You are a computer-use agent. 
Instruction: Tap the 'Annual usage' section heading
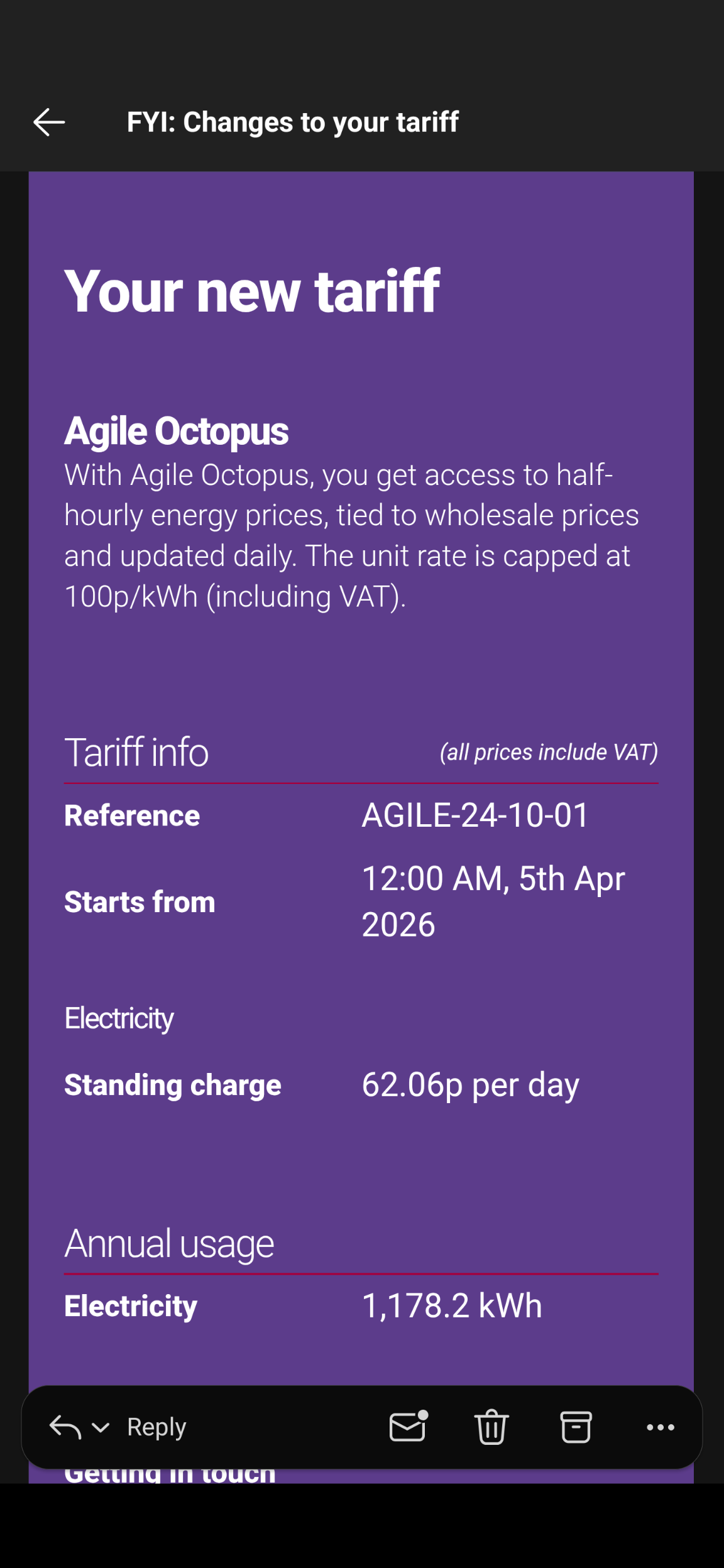pyautogui.click(x=170, y=1243)
